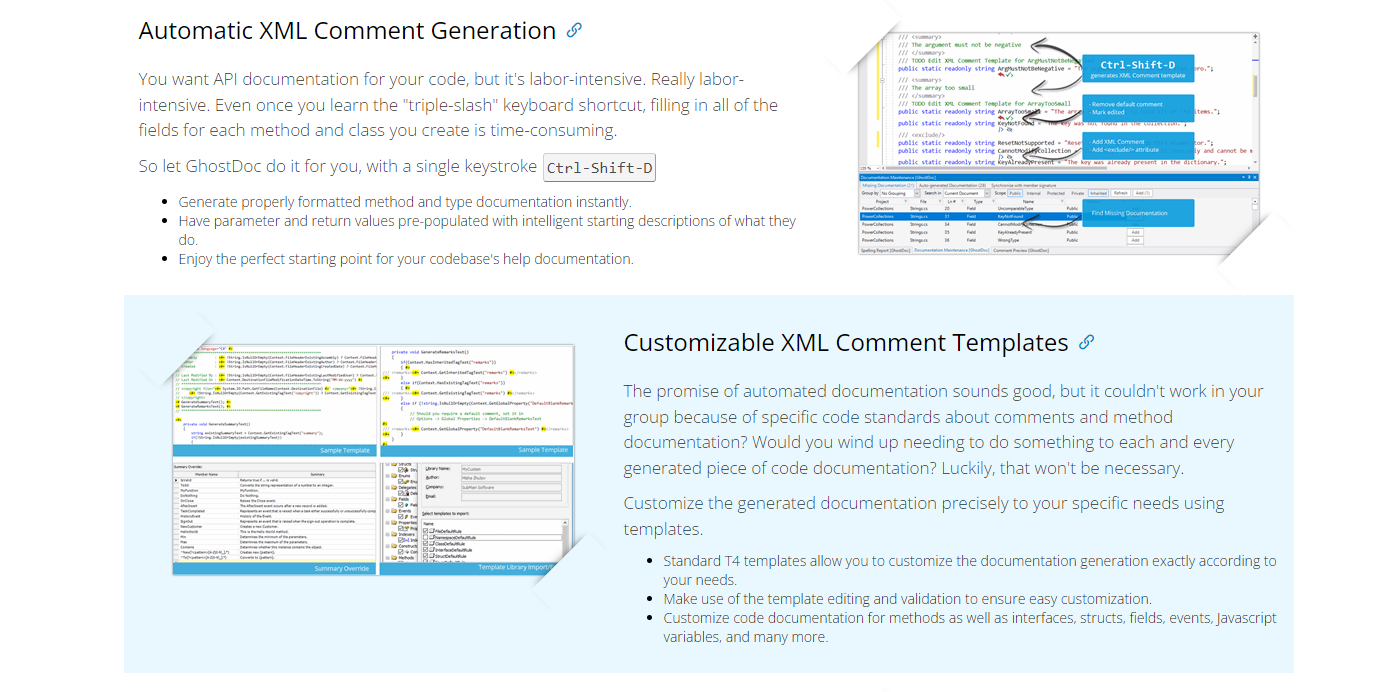Screen dimensions: 1388x692
Task: Click the anchor link icon beside Automatic XML Comment Generation
Action: click(574, 31)
